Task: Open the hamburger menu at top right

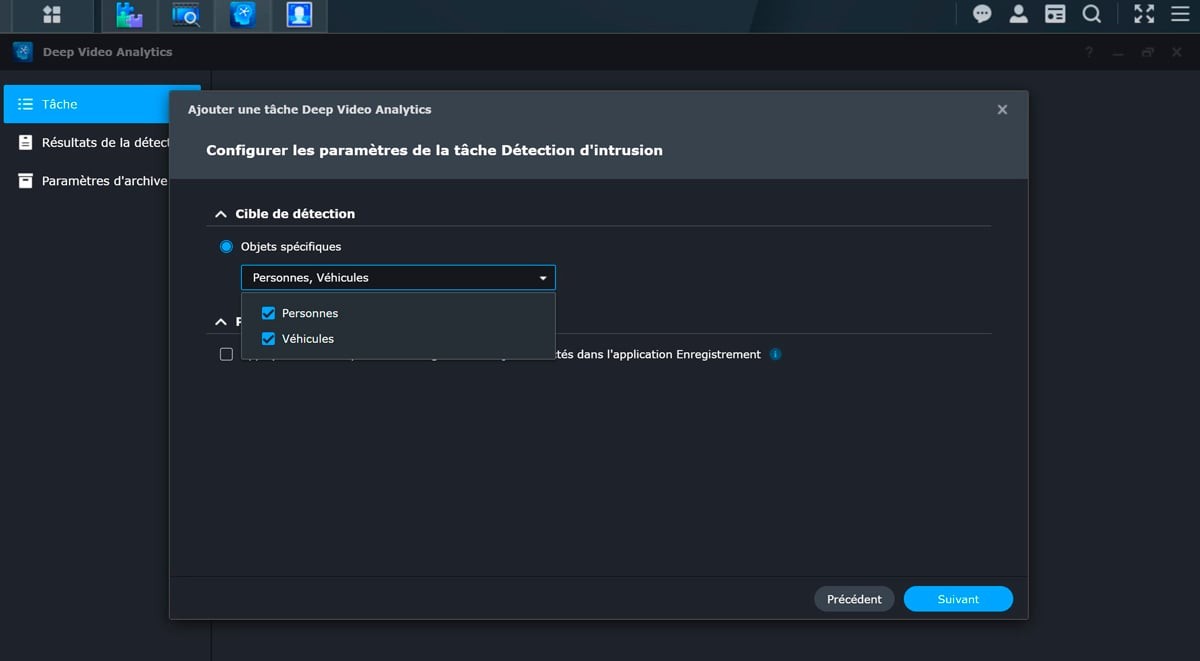Action: [x=1180, y=14]
